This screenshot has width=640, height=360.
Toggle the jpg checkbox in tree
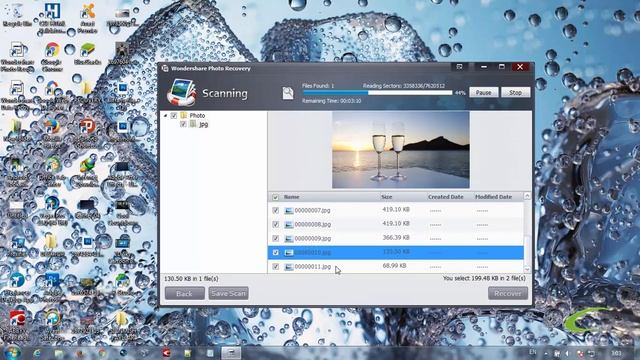[183, 124]
